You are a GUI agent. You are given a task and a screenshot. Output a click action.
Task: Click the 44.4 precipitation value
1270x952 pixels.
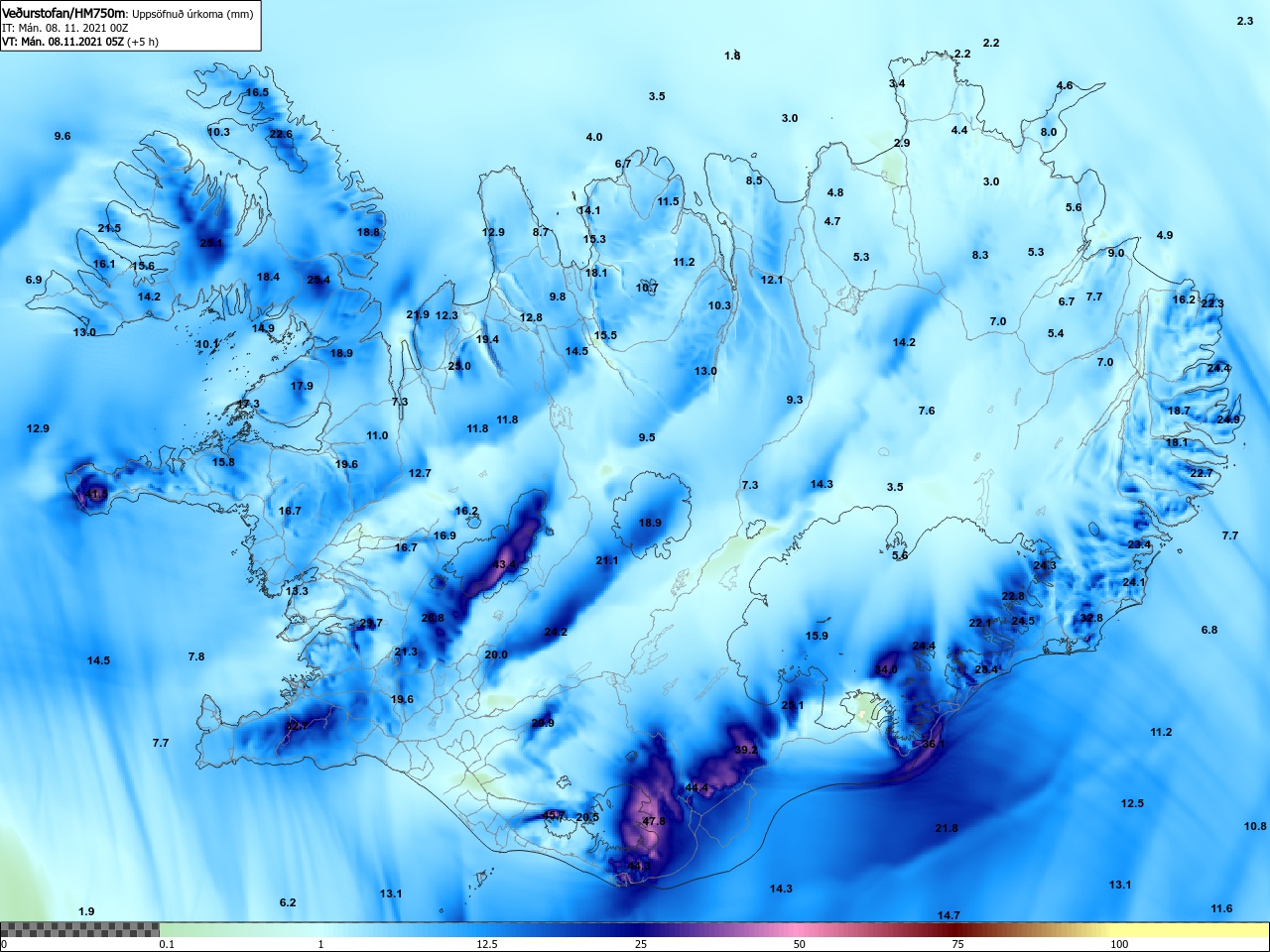click(x=697, y=788)
